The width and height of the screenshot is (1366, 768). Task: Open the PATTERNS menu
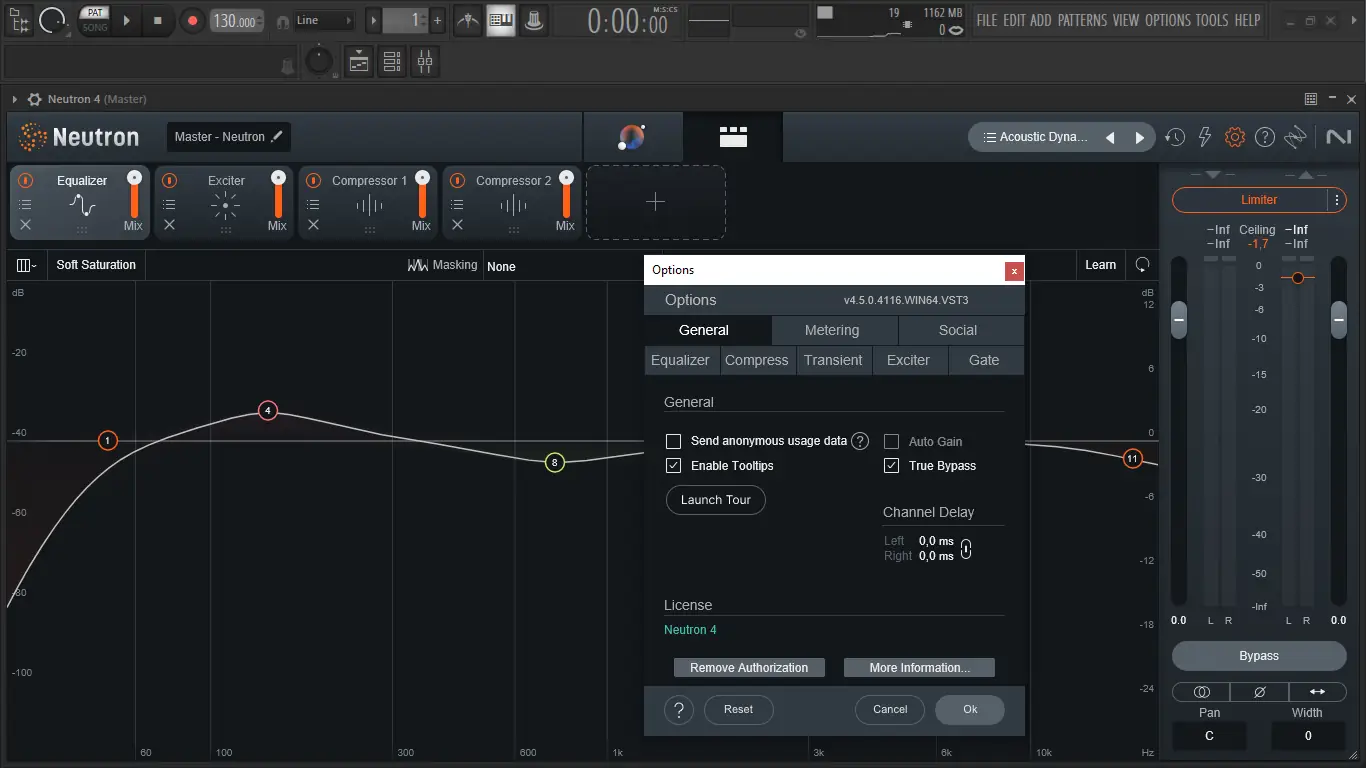click(x=1082, y=20)
